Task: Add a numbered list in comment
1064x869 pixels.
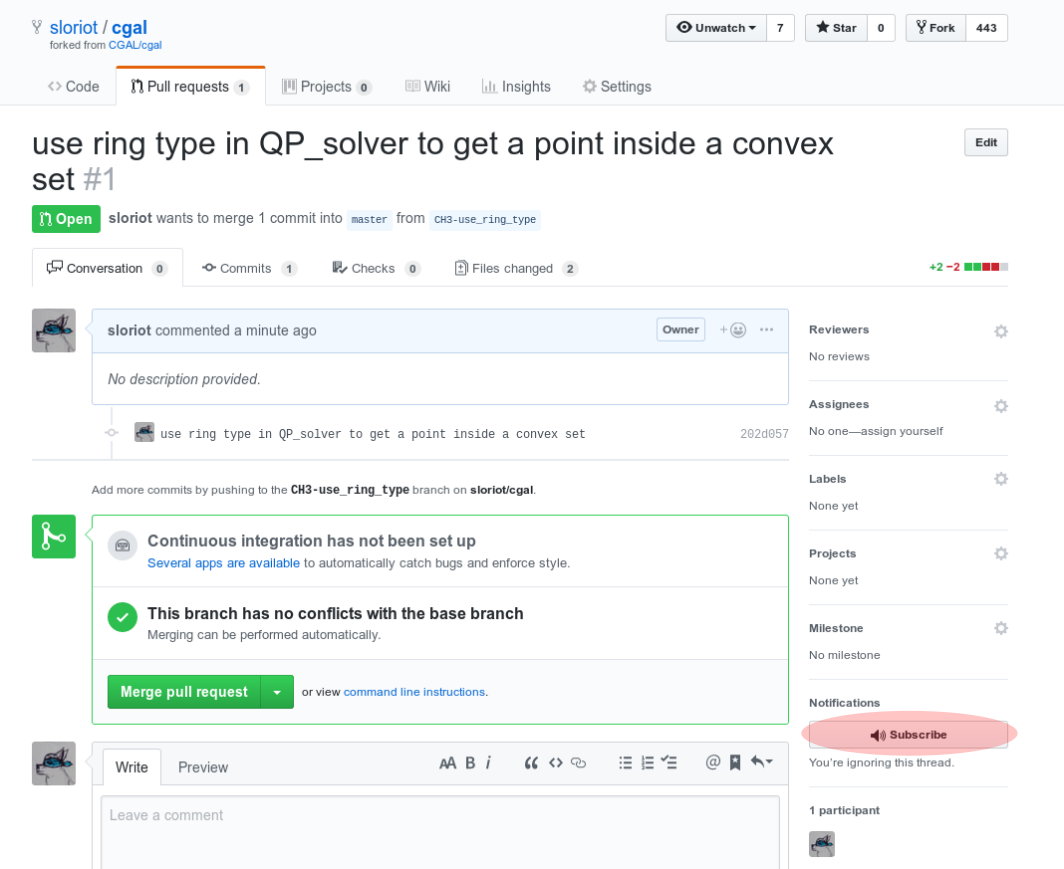Action: tap(647, 763)
